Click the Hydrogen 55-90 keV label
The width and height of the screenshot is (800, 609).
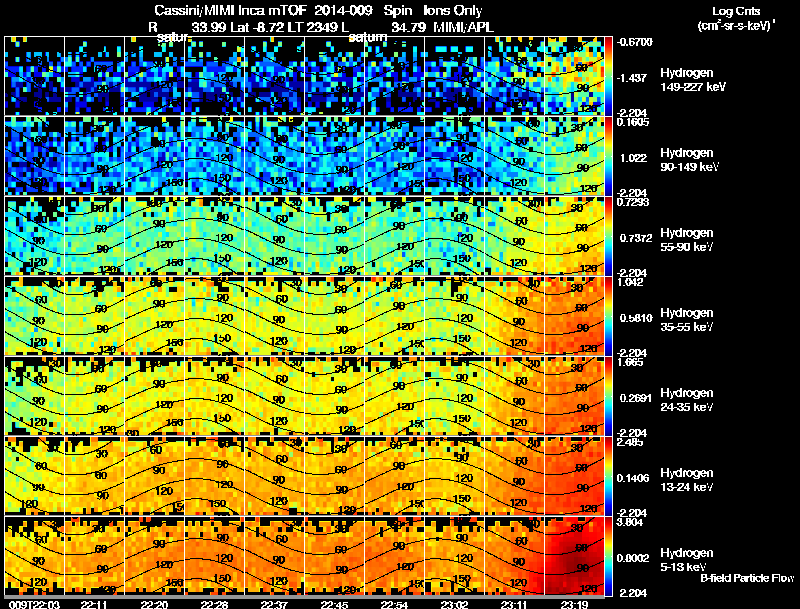(x=687, y=240)
